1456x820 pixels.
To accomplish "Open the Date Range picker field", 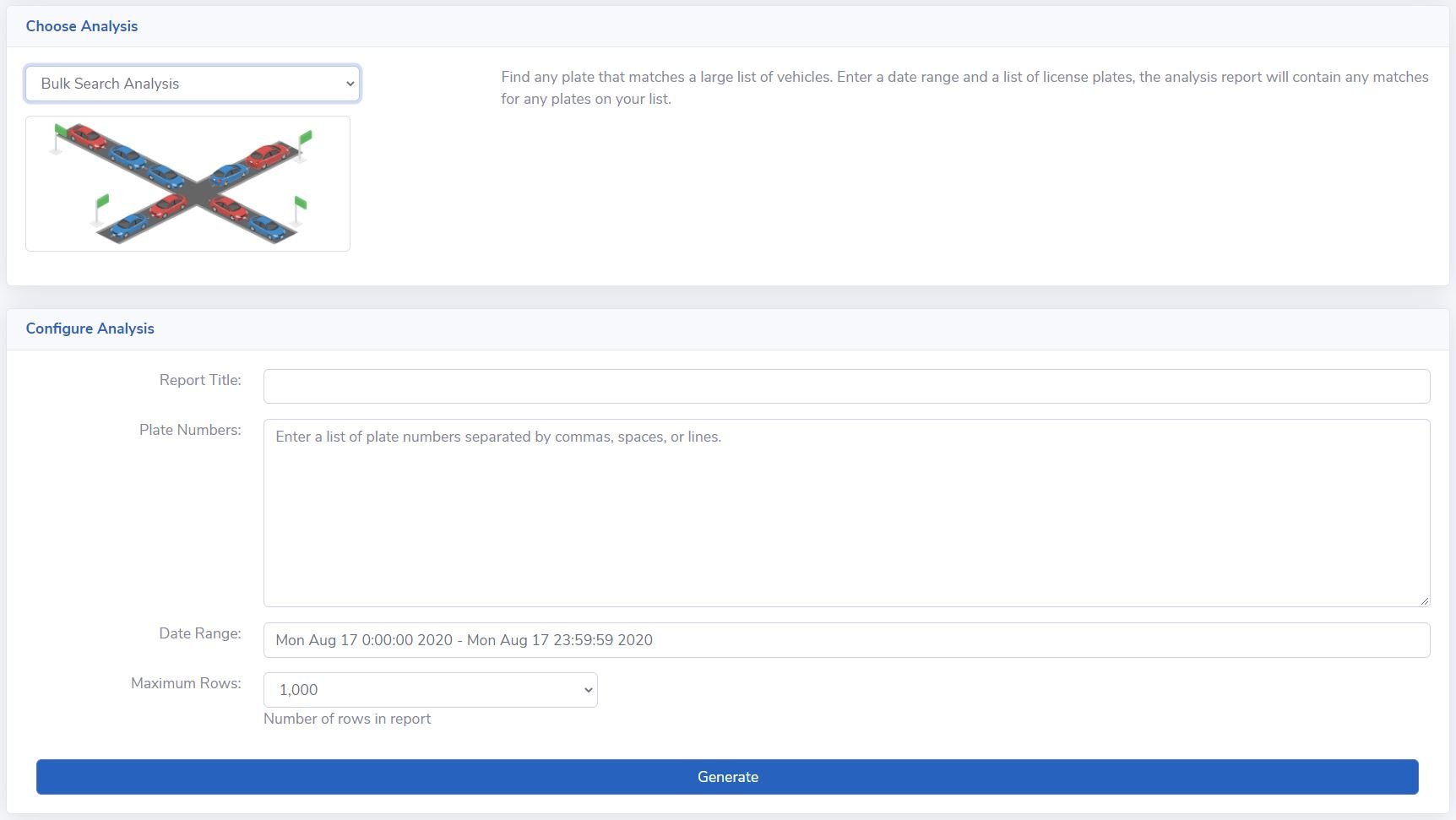I will click(846, 640).
